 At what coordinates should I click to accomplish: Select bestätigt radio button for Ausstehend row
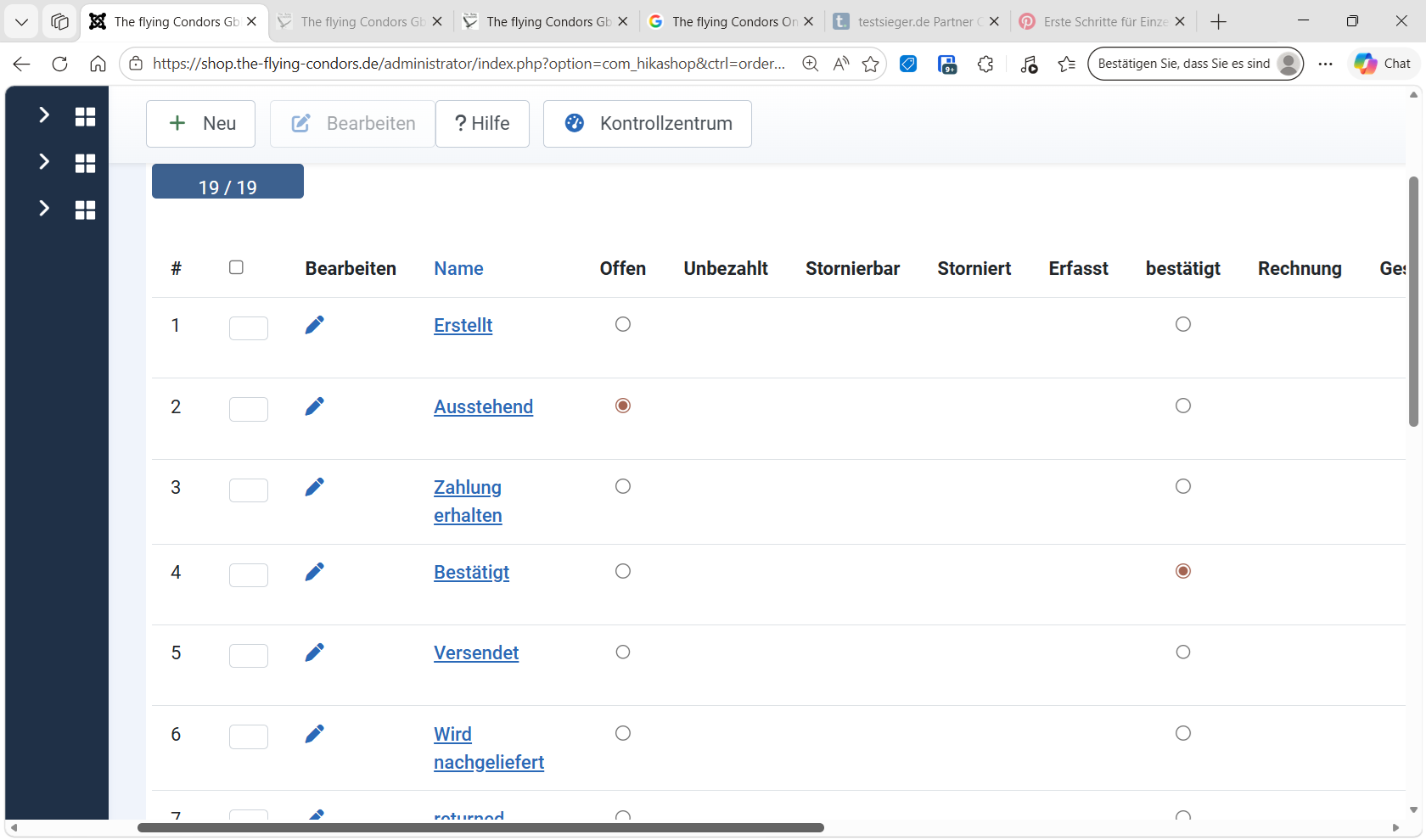click(x=1183, y=406)
